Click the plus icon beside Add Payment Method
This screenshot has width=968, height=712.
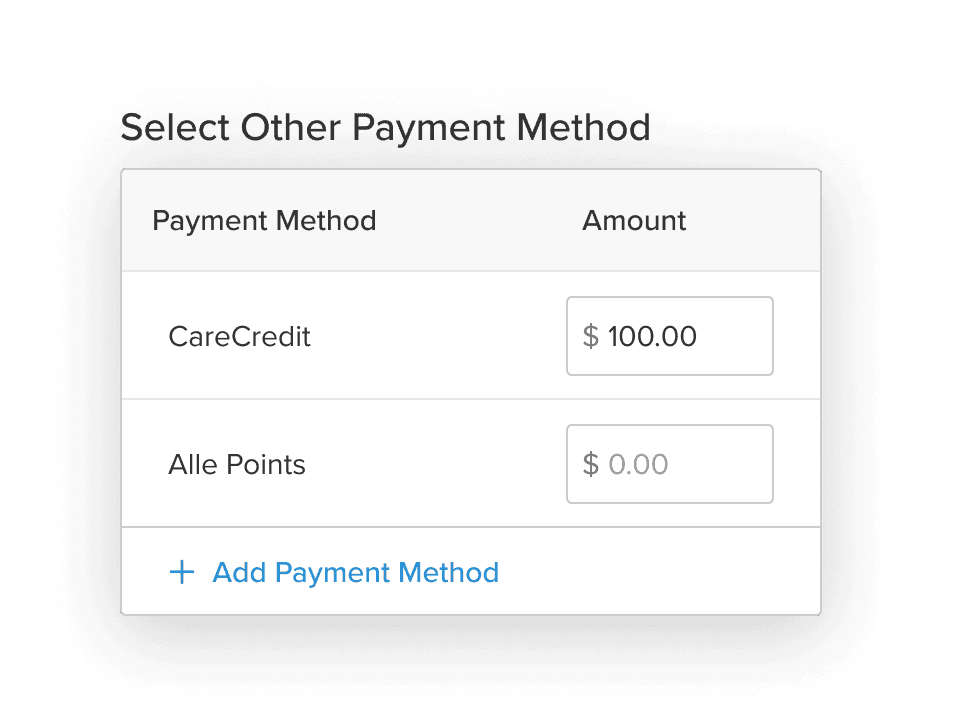coord(181,572)
